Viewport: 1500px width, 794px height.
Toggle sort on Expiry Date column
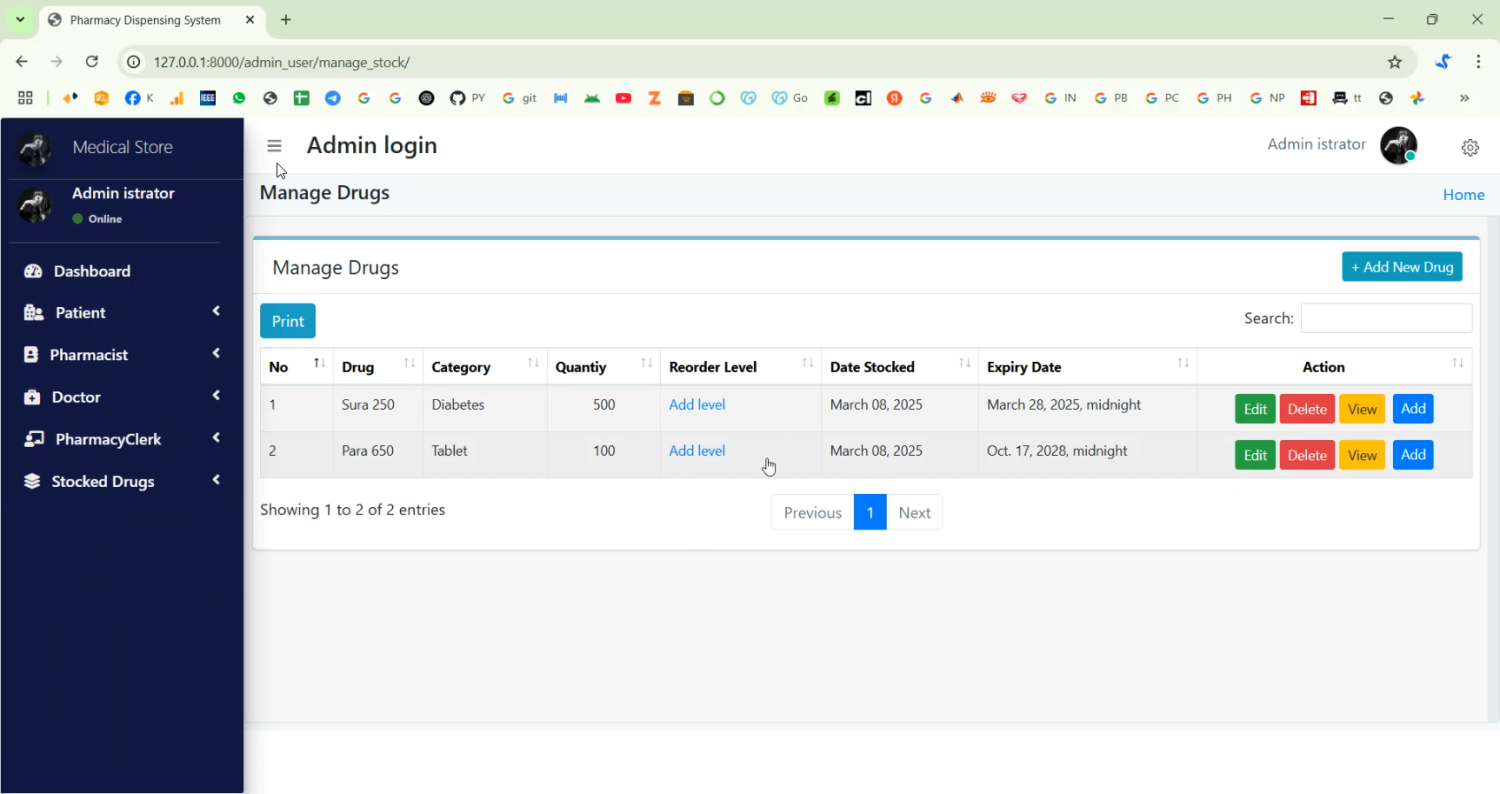tap(1086, 367)
